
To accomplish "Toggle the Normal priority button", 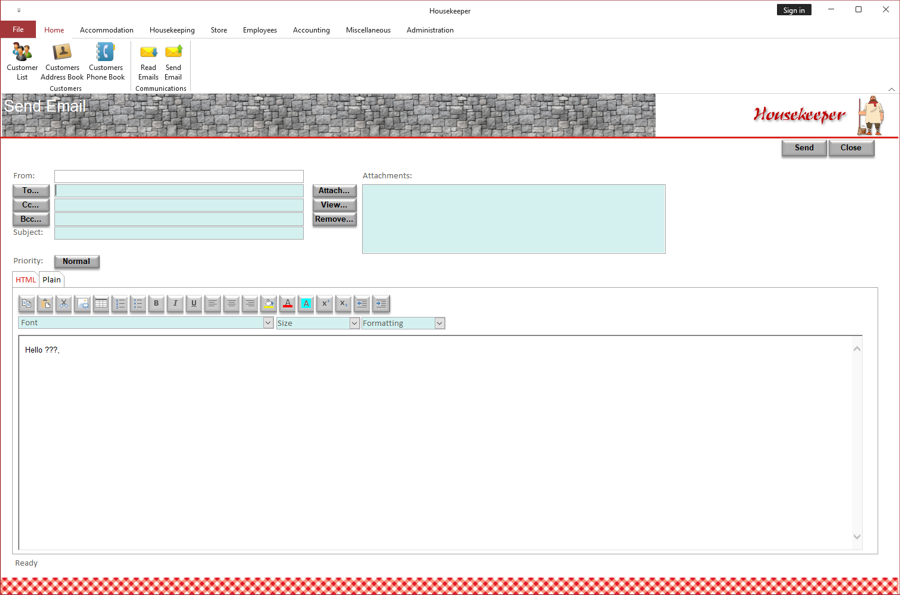I will coord(76,262).
